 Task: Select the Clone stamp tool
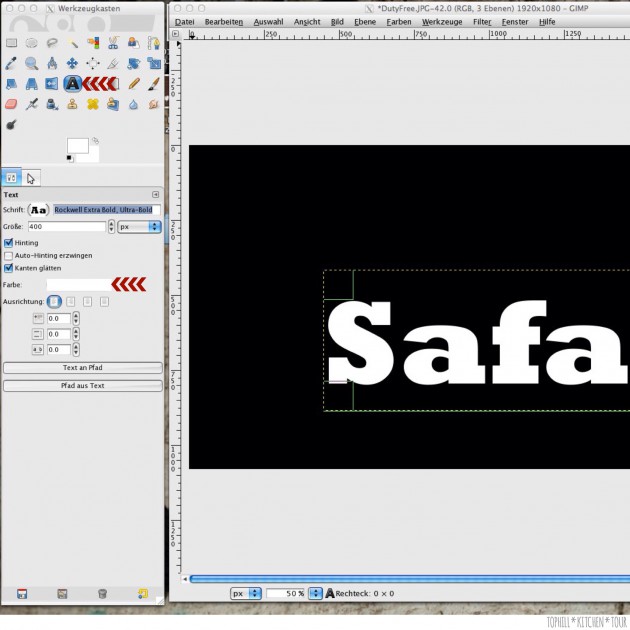coord(72,104)
